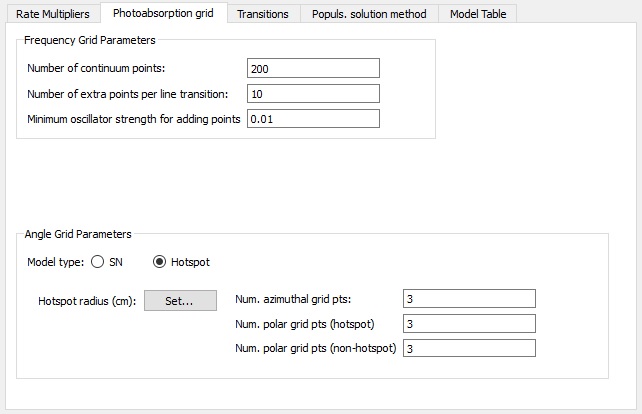Image resolution: width=642 pixels, height=414 pixels.
Task: Select the Photoabsorption grid tab
Action: [x=163, y=13]
